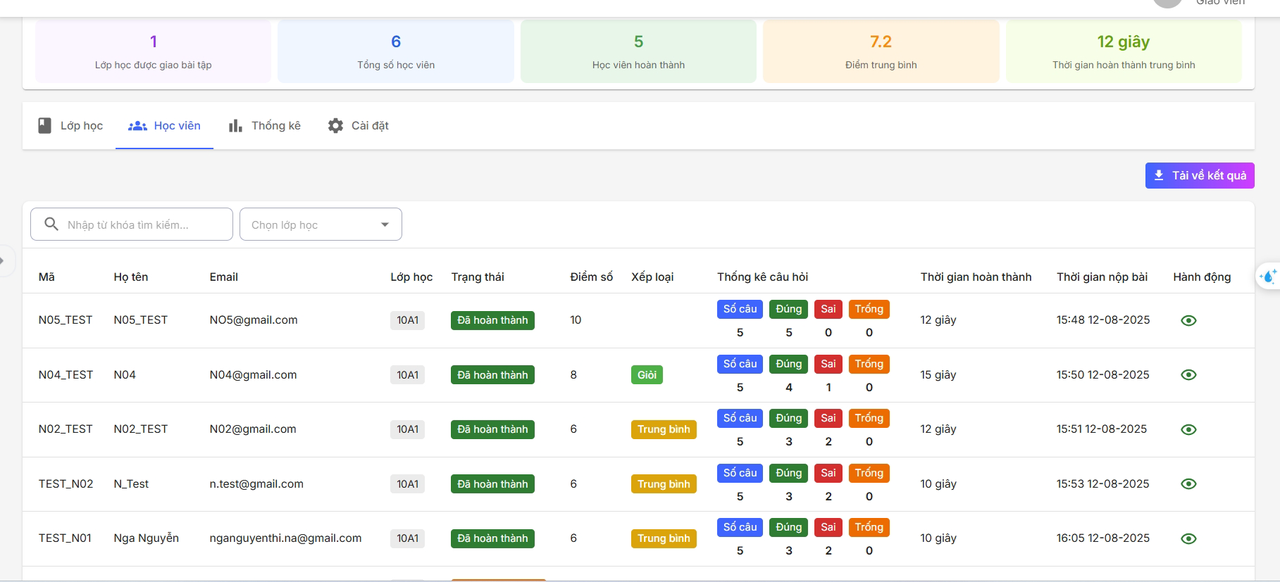Click the Điểm trung bình 7.2 card
This screenshot has height=582, width=1280.
tap(881, 51)
